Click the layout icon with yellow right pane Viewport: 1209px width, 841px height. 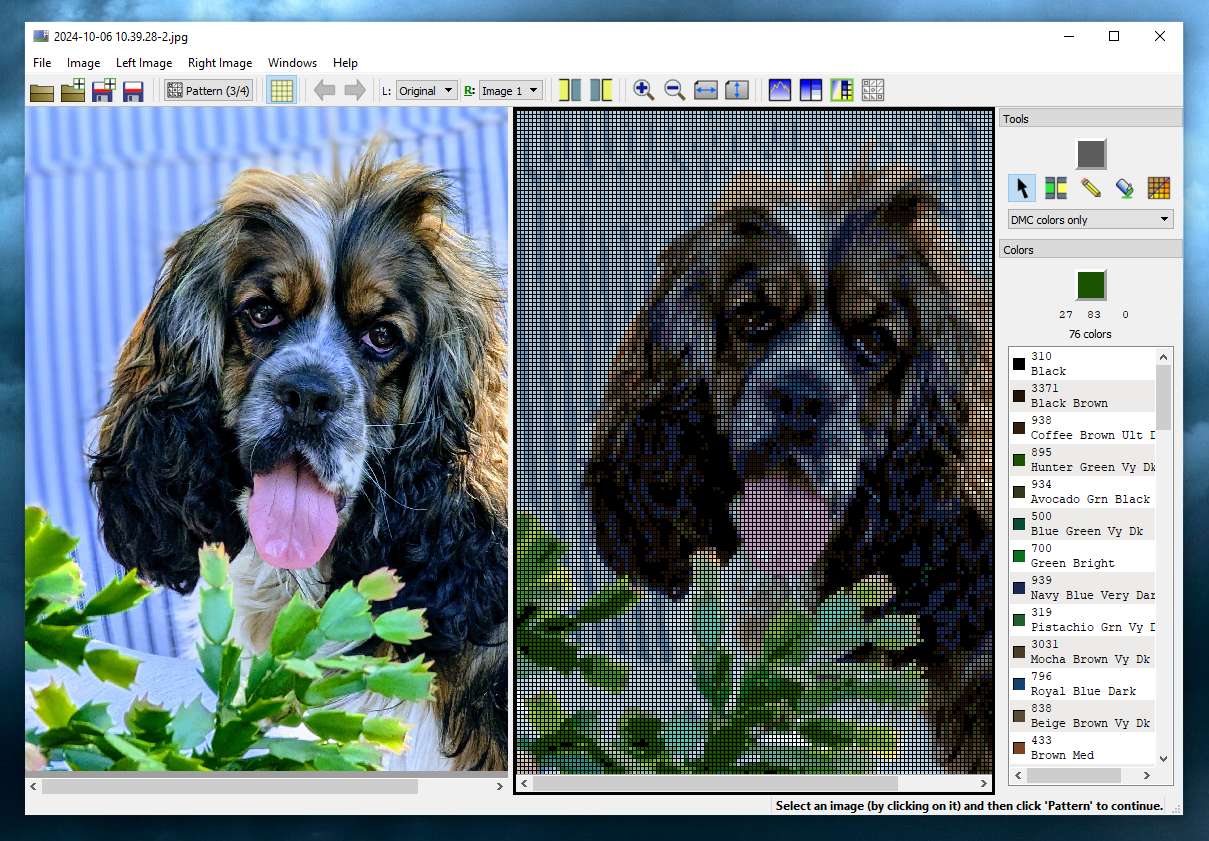click(601, 90)
